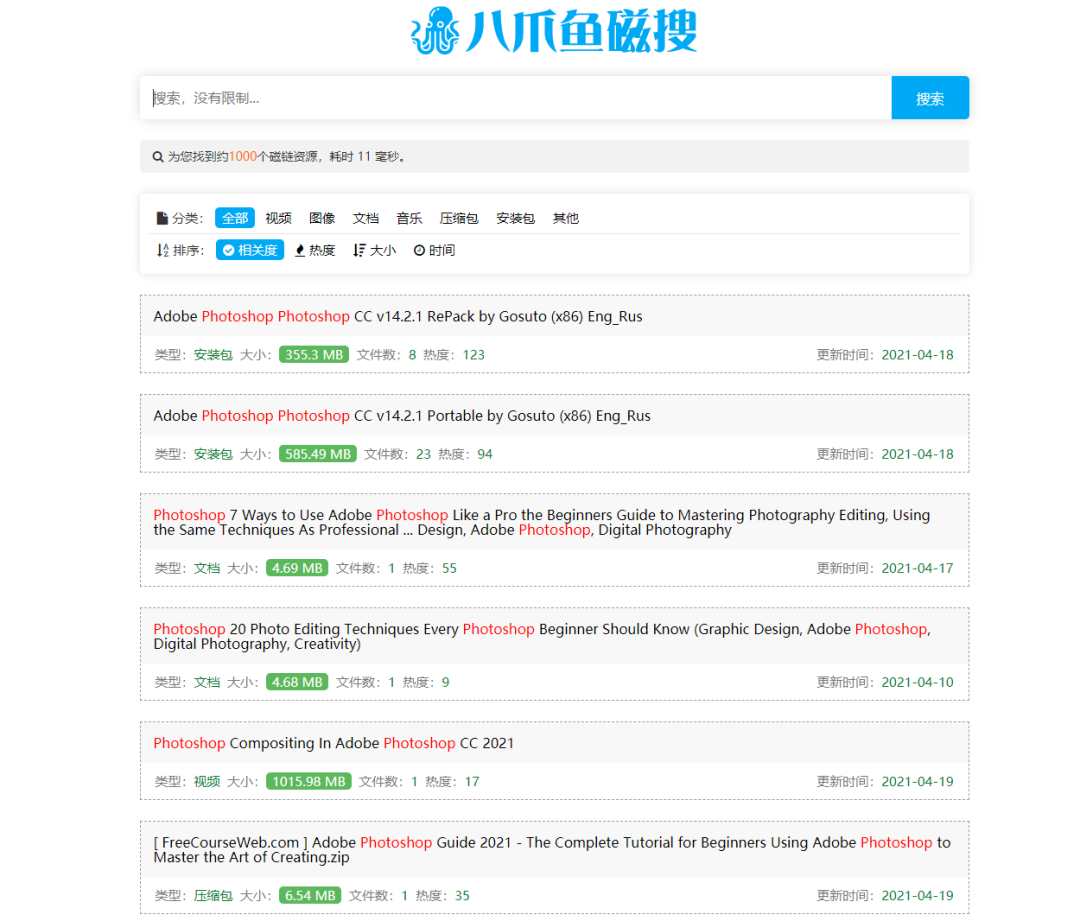Click the 2021-04-17 update date

pyautogui.click(x=917, y=568)
